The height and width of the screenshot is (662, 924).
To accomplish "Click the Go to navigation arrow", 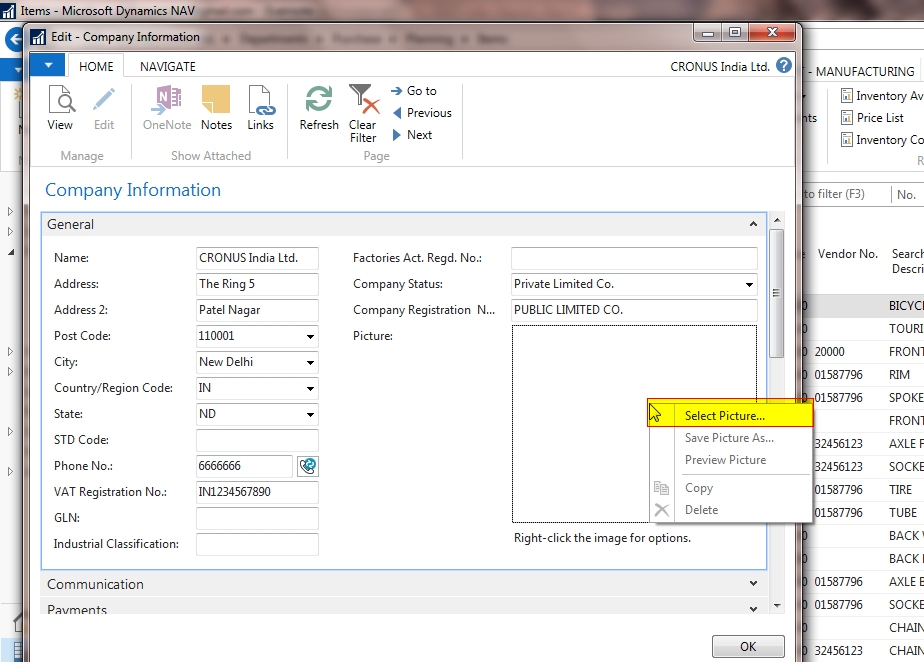I will click(417, 90).
